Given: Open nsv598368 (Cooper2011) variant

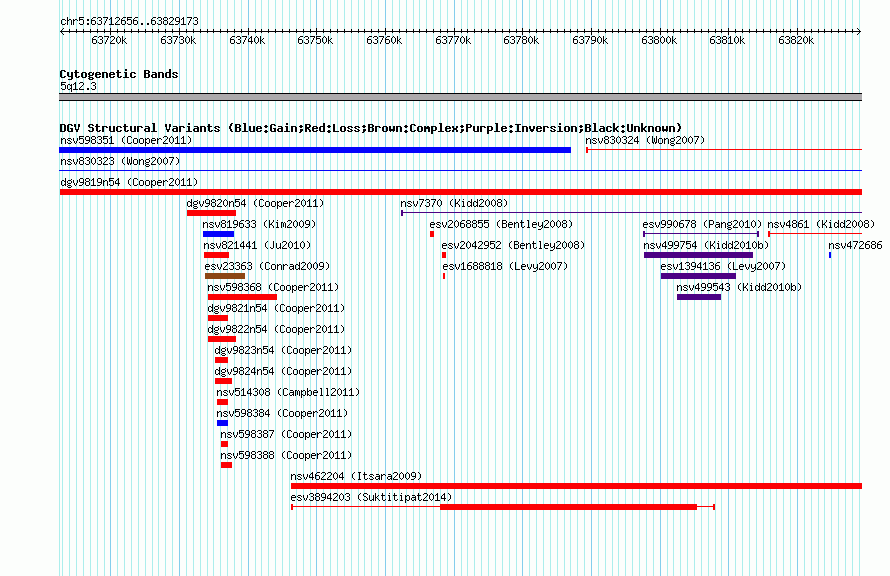Looking at the screenshot, I should pos(273,287).
